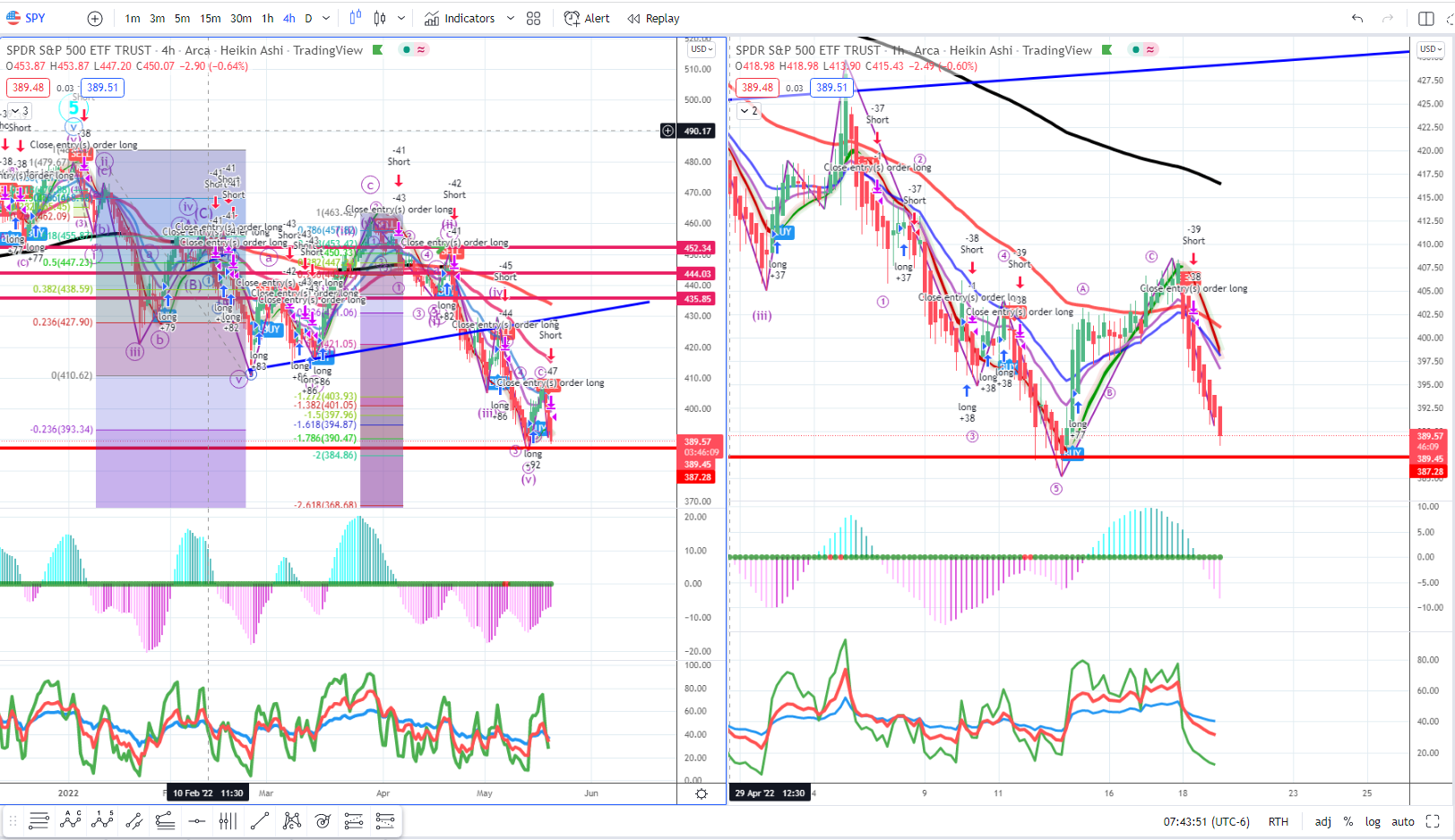Click the SPY symbol search
1455x840 pixels.
(26, 18)
